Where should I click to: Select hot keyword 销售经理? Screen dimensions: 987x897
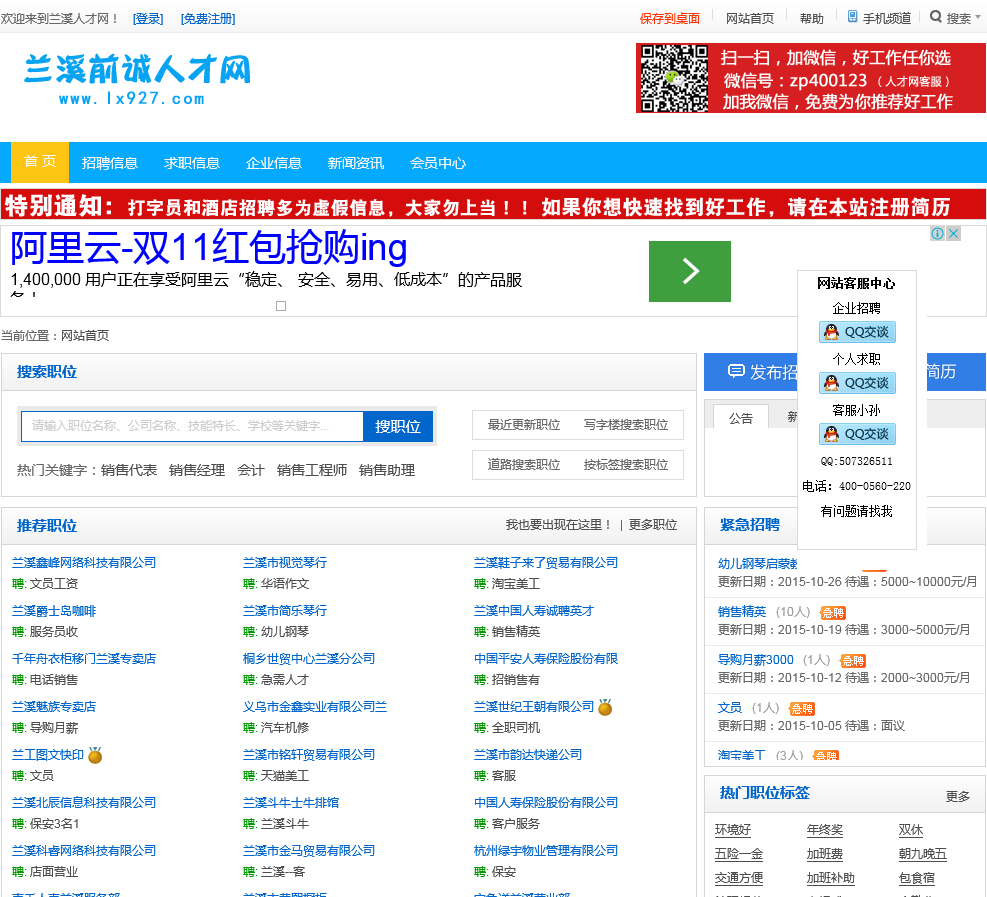tap(197, 470)
